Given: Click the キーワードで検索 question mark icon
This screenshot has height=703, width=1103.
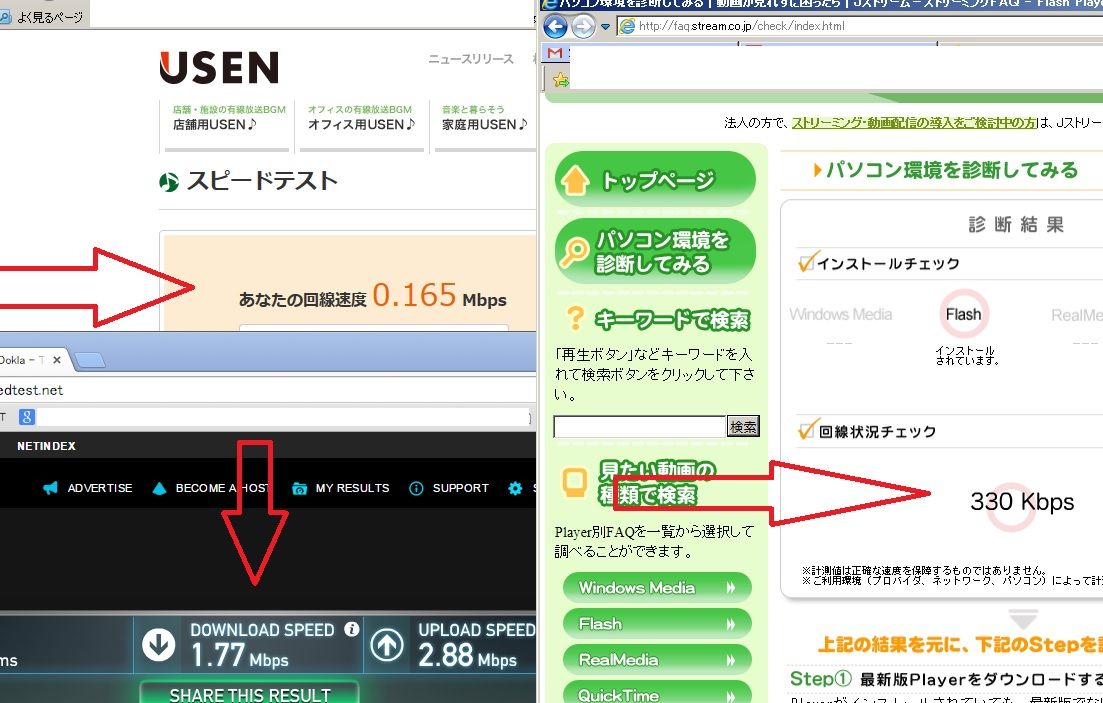Looking at the screenshot, I should (575, 319).
